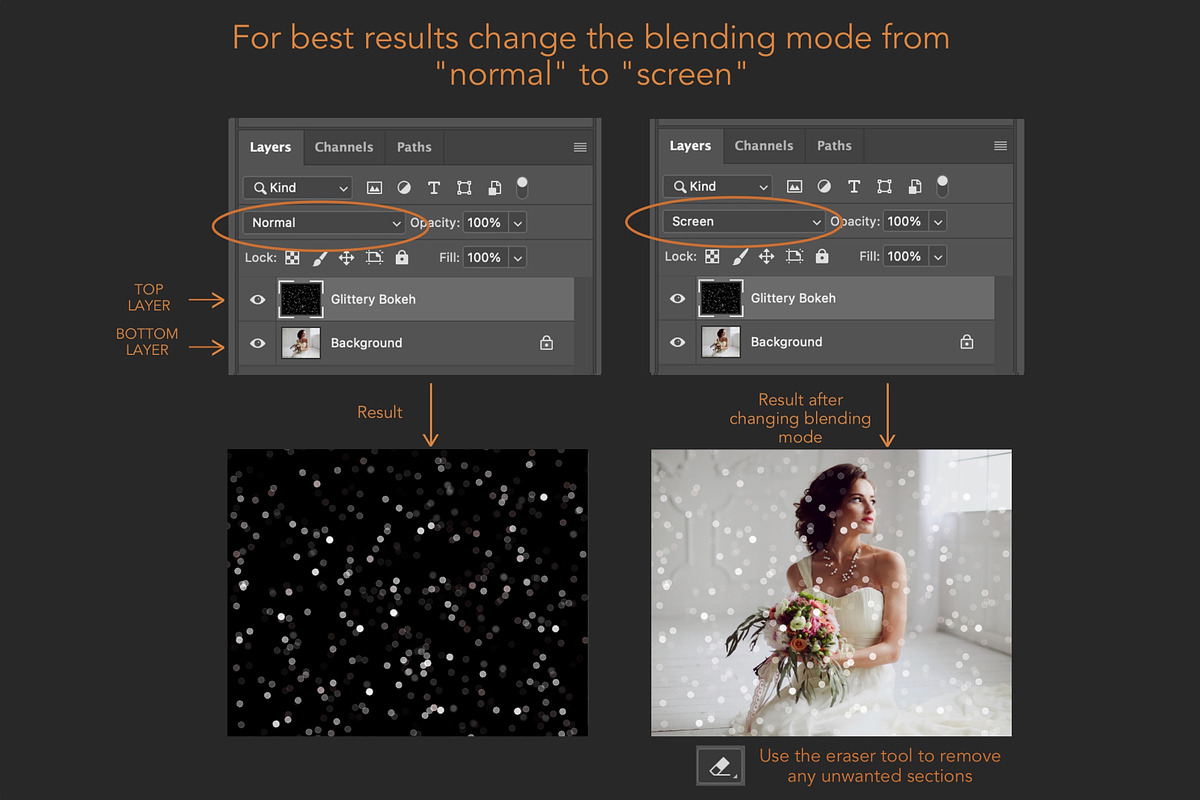Lock transparent pixels in left panel
This screenshot has height=800, width=1200.
coord(292,258)
